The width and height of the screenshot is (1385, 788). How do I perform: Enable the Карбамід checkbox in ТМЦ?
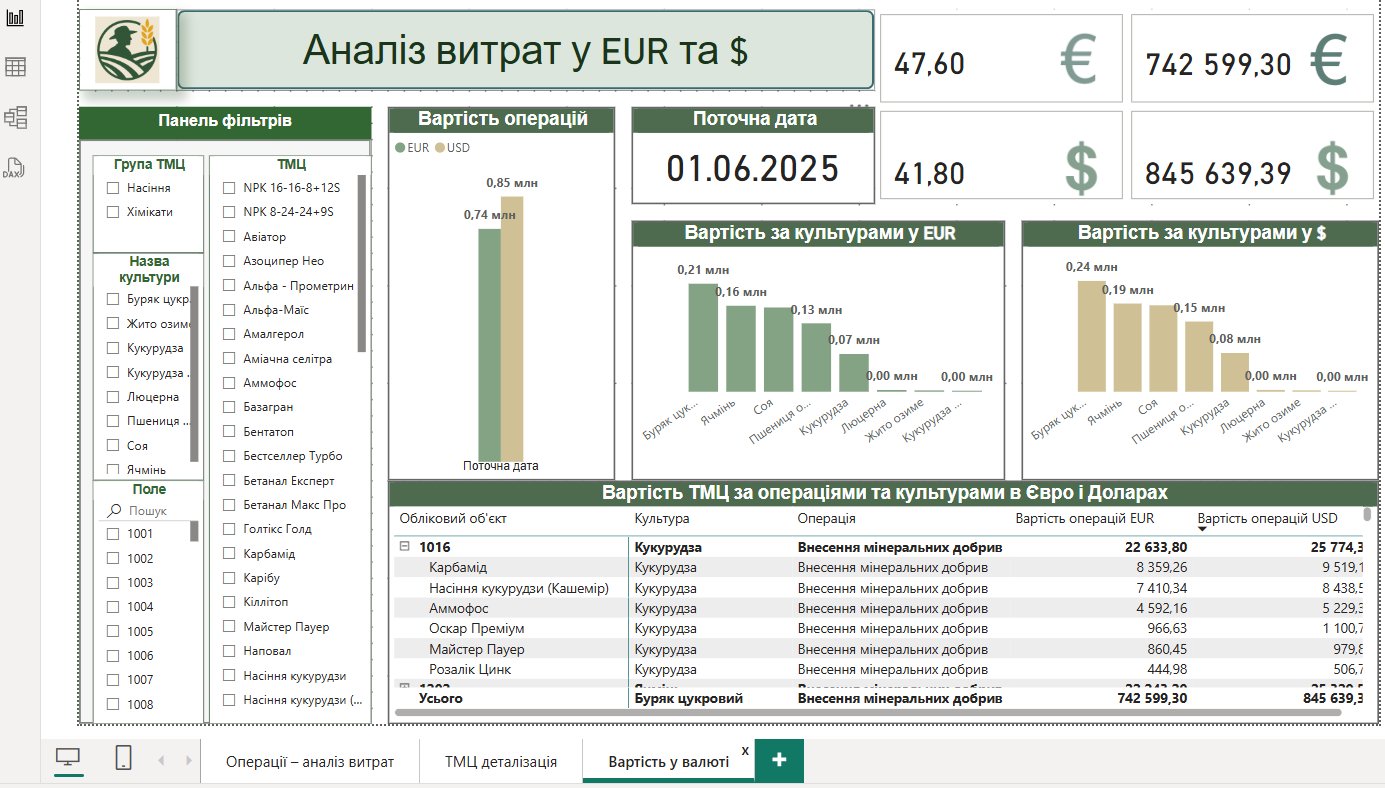pos(229,554)
